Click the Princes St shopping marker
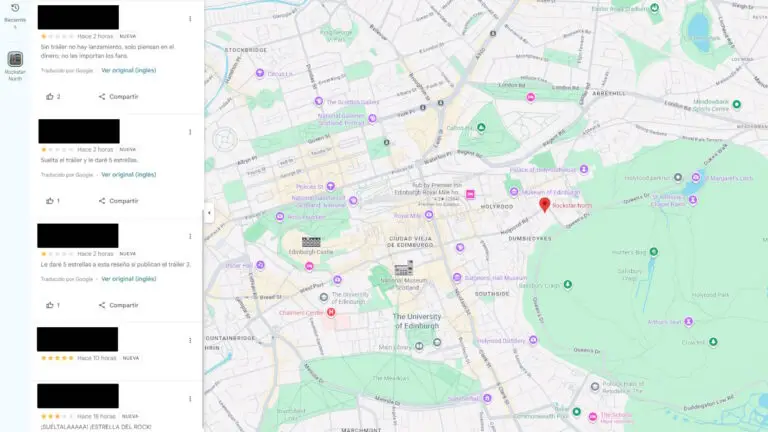Screen dimensions: 768x432 [331, 186]
